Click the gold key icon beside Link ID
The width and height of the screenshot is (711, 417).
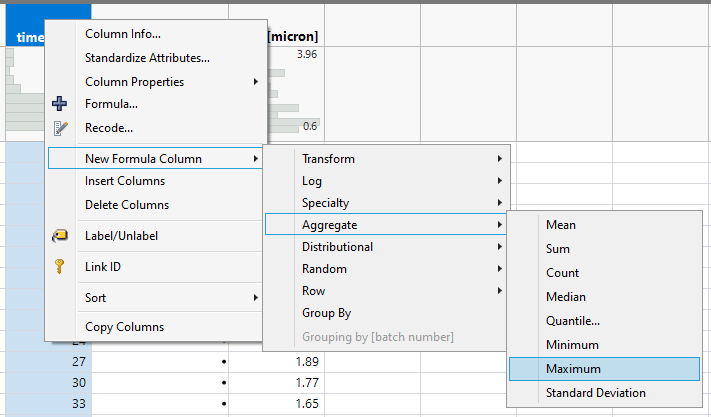tap(59, 267)
